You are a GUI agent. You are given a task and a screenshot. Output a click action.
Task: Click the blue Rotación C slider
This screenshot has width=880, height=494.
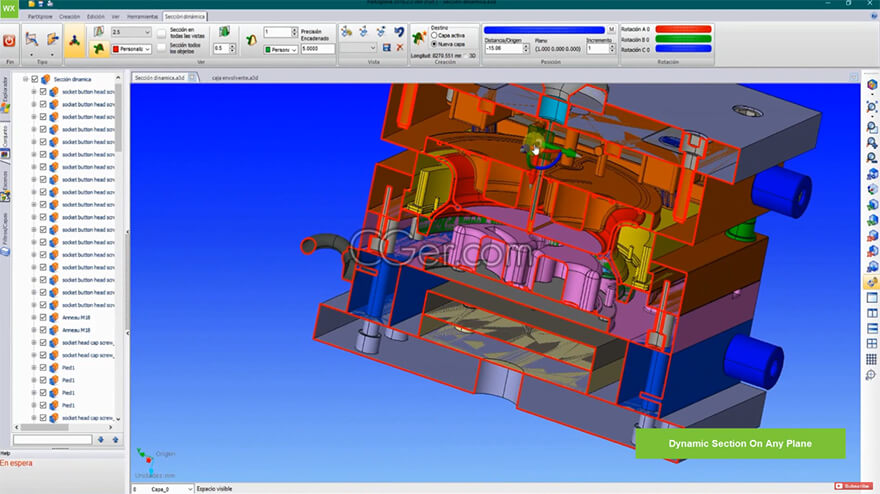683,49
